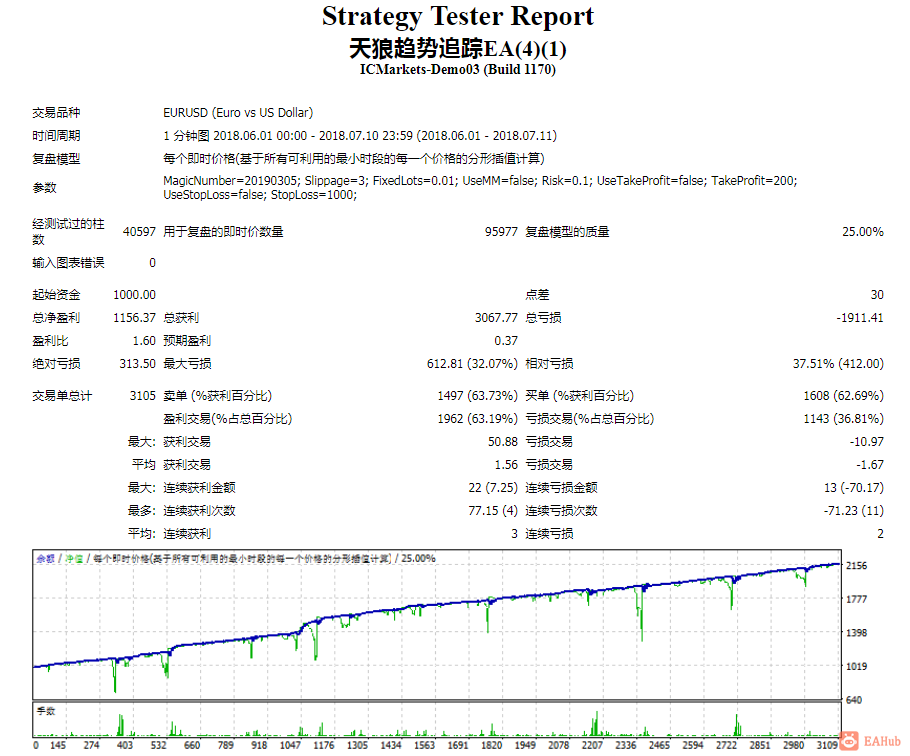Select x-axis label 1563 on the chart
Screen dimensions: 910x756
(424, 746)
